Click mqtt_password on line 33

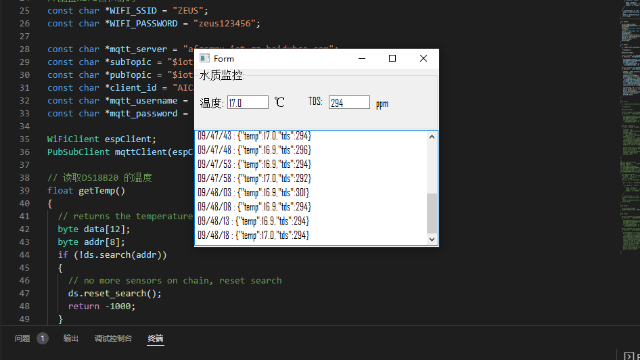coord(143,114)
